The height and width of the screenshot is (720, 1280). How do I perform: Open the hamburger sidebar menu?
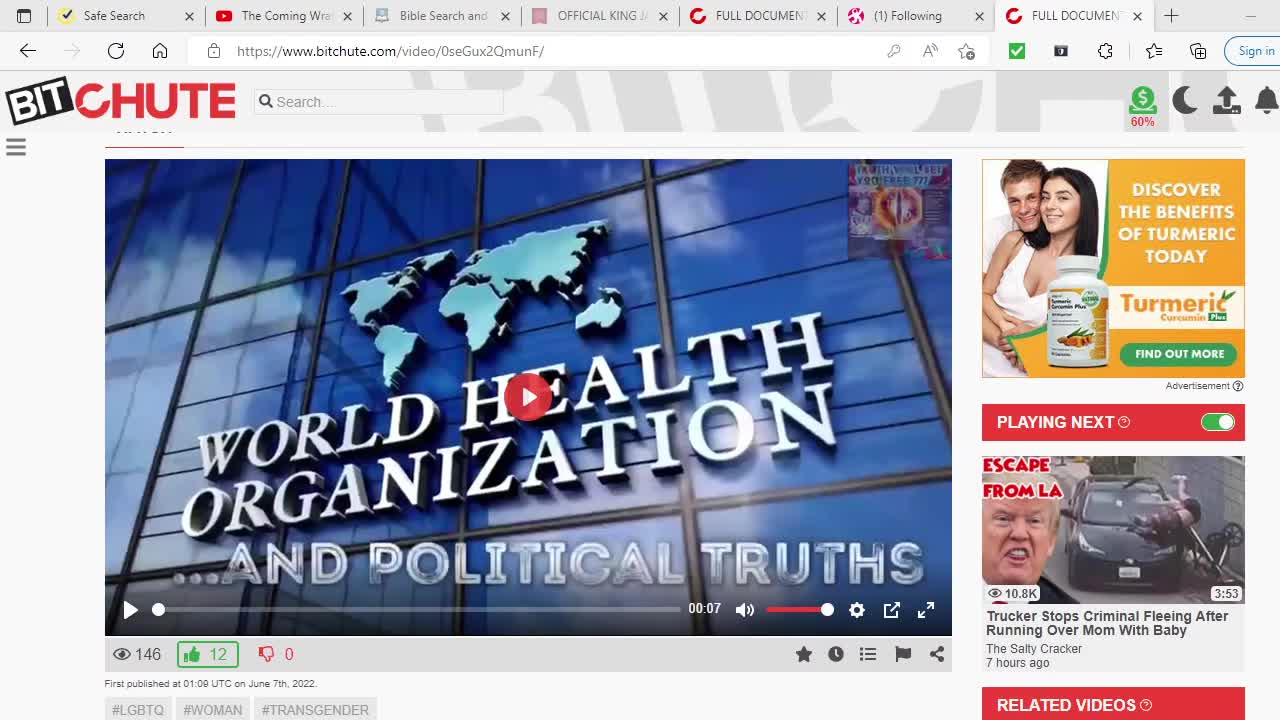tap(16, 148)
